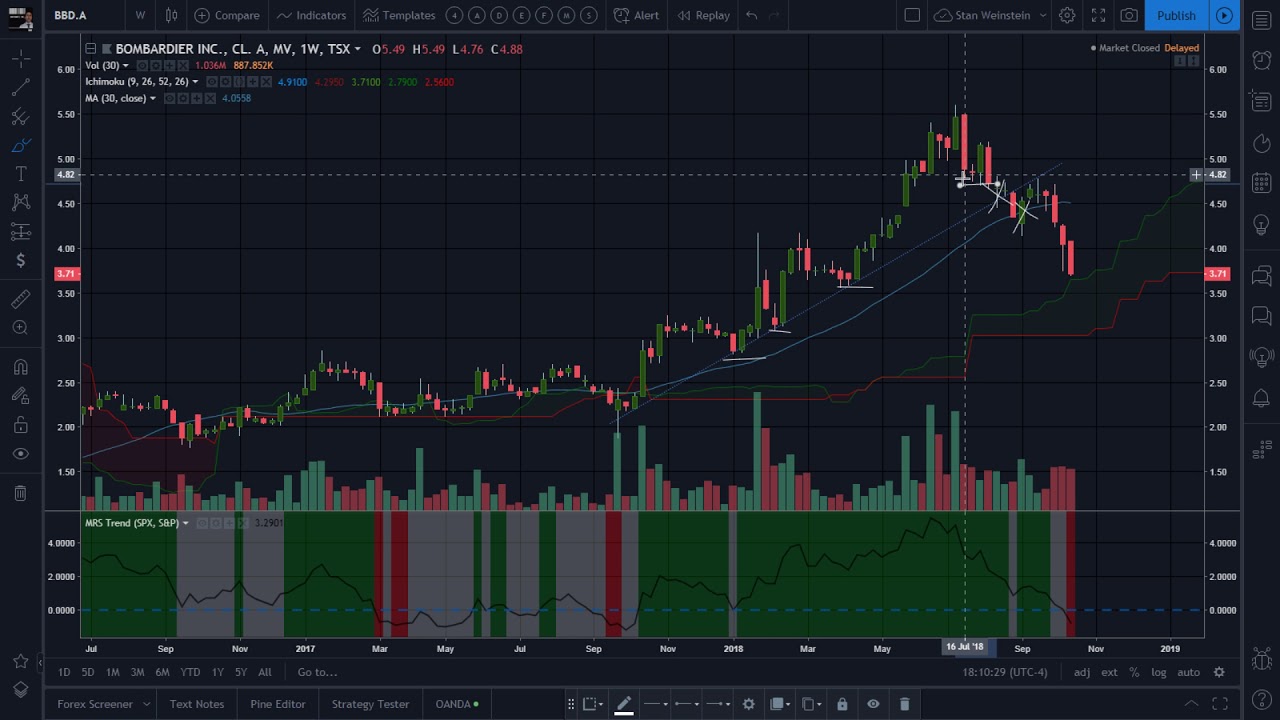Image resolution: width=1280 pixels, height=720 pixels.
Task: Open the Indicators dialog
Action: click(x=311, y=15)
